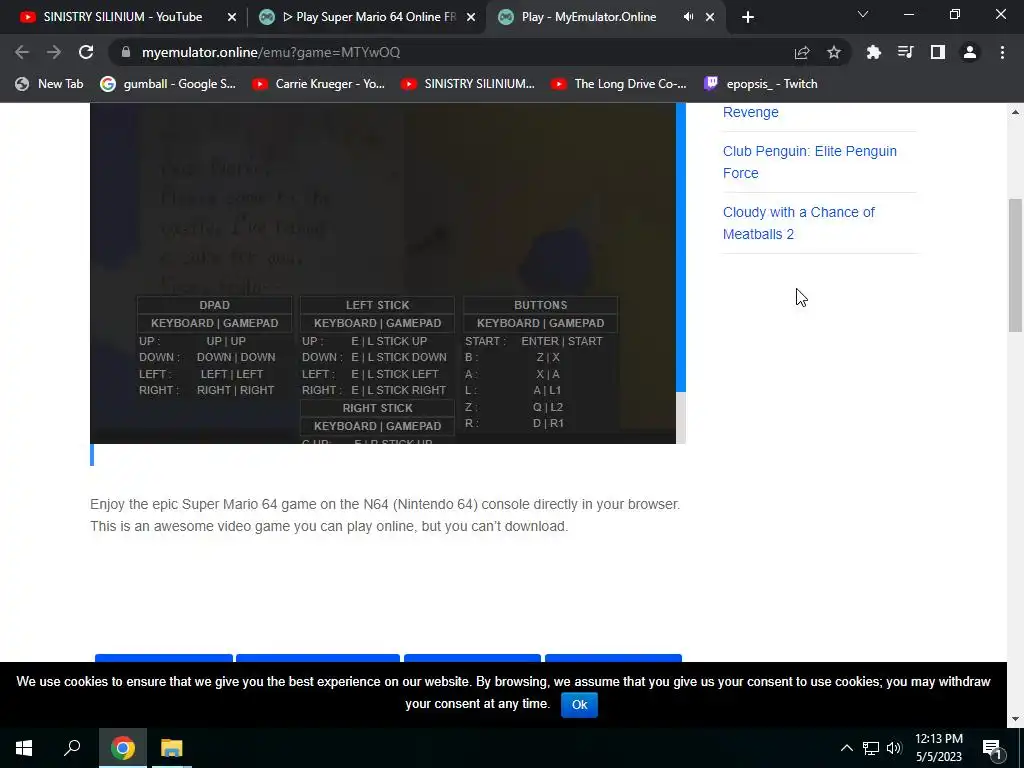Open the volume tray icon
The height and width of the screenshot is (768, 1024).
click(x=894, y=748)
